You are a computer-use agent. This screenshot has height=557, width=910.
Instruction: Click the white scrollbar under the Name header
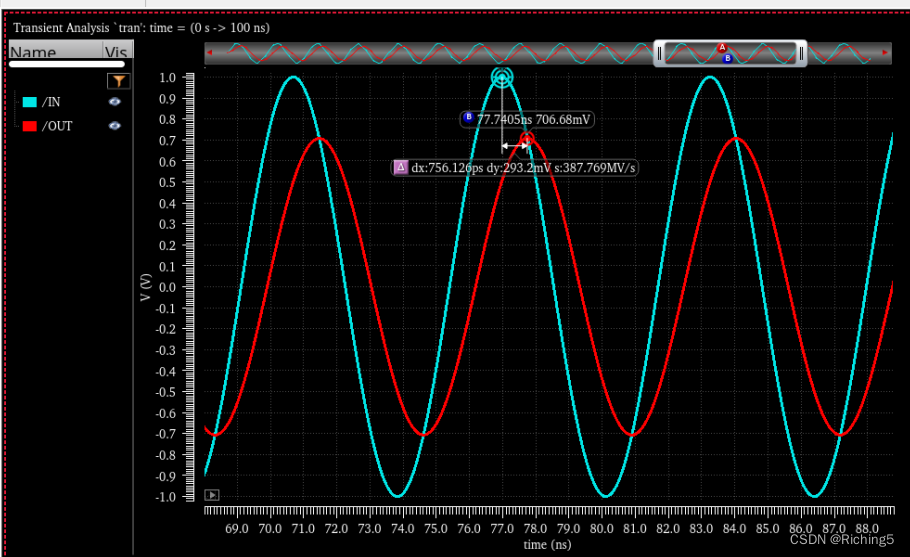[67, 64]
